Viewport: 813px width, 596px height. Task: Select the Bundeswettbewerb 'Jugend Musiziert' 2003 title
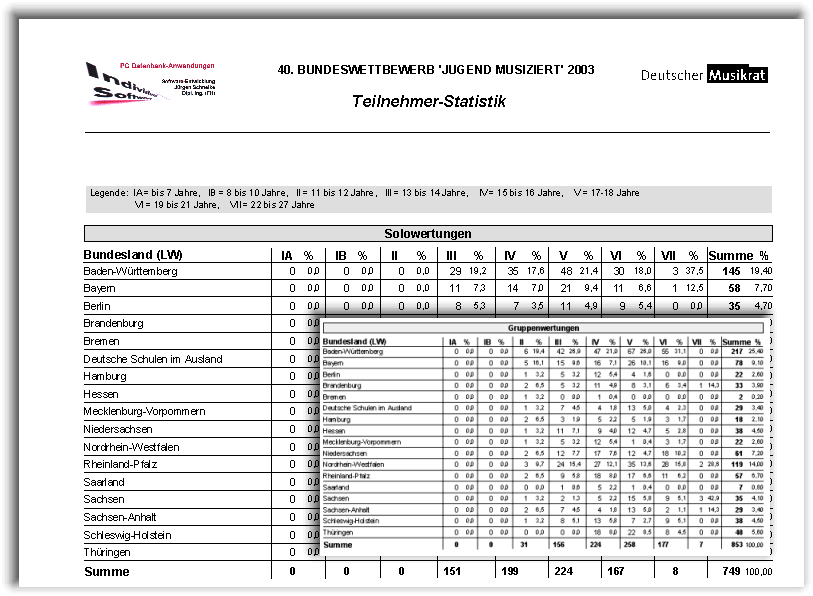click(435, 70)
